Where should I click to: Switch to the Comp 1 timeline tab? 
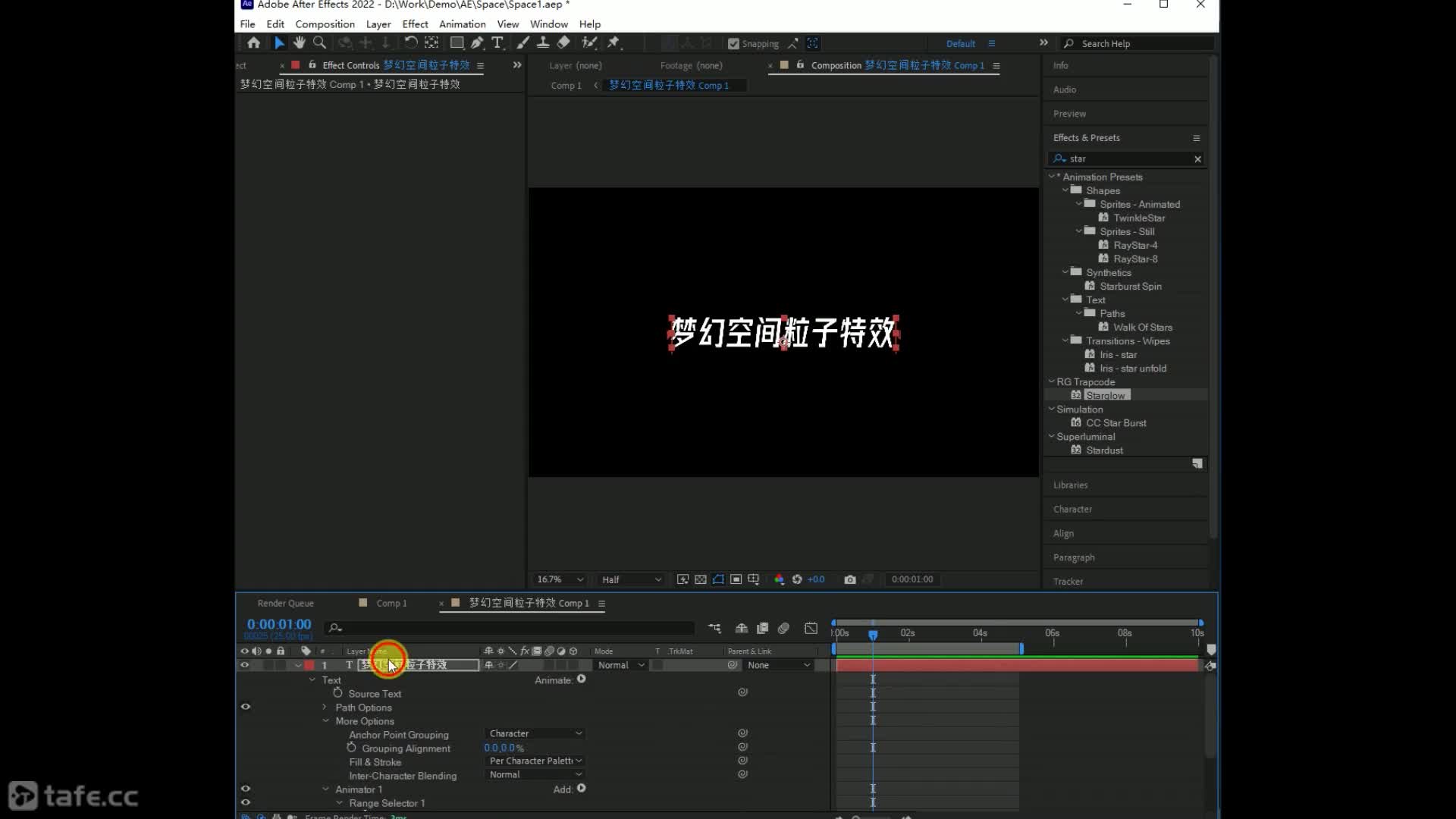[x=391, y=604]
